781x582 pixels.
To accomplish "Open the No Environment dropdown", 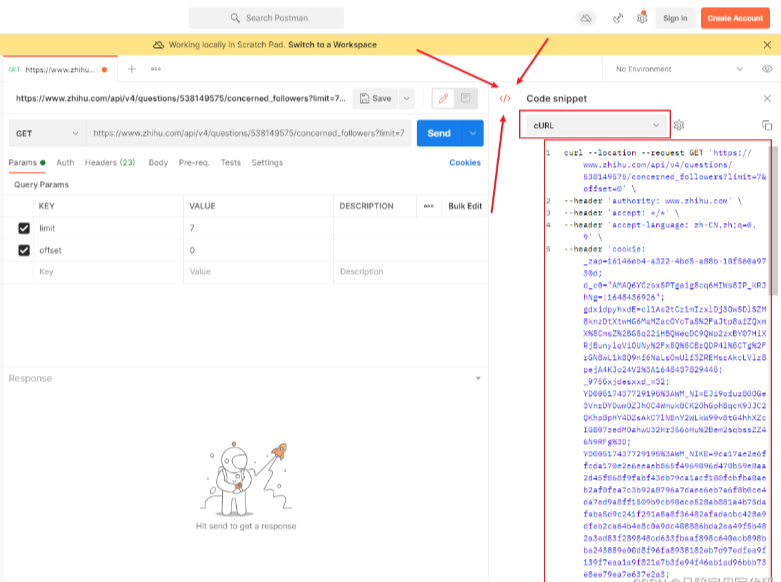I will [679, 69].
